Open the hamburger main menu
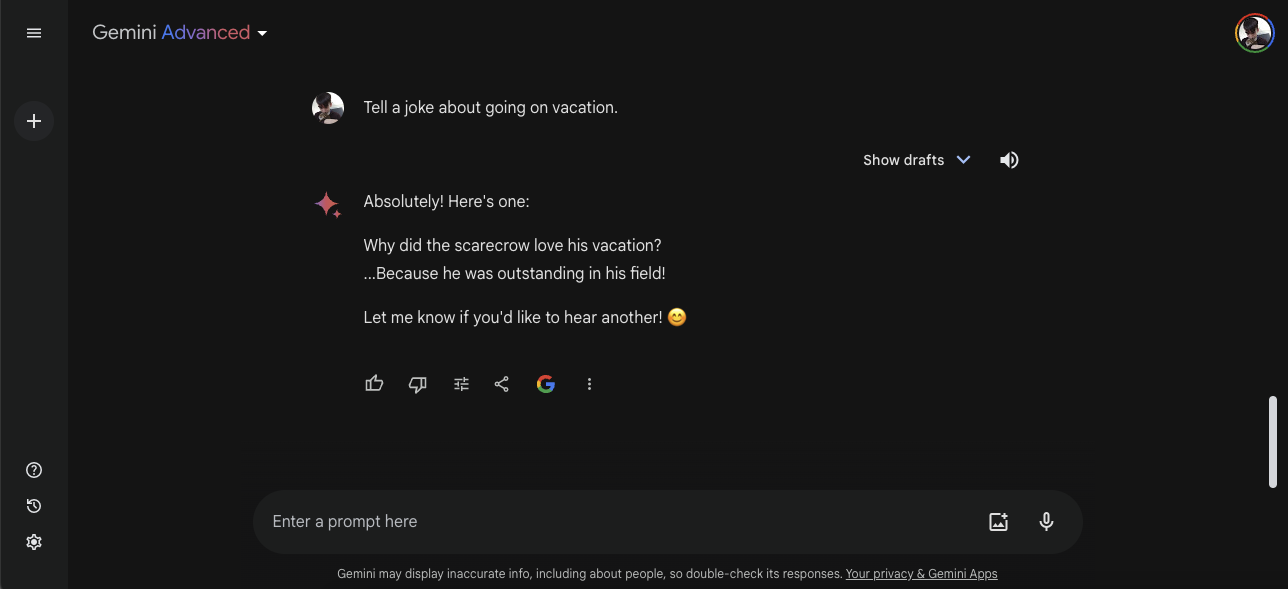 tap(34, 33)
